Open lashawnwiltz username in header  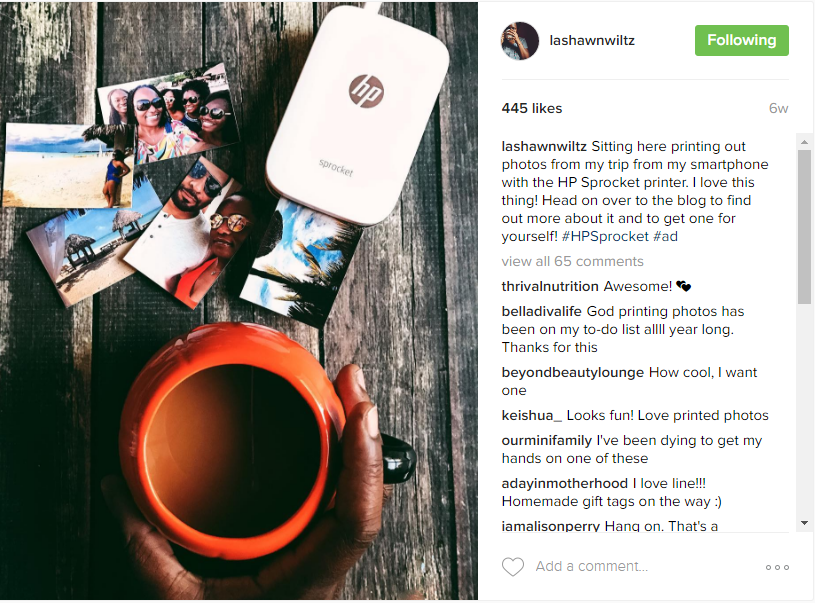click(592, 41)
